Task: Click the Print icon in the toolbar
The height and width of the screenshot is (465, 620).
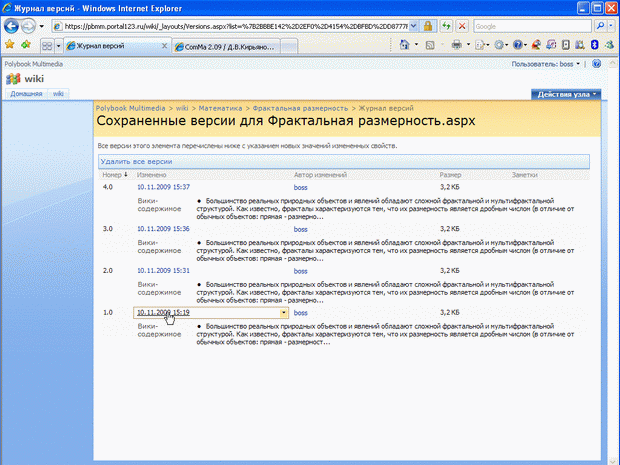Action: coord(456,45)
